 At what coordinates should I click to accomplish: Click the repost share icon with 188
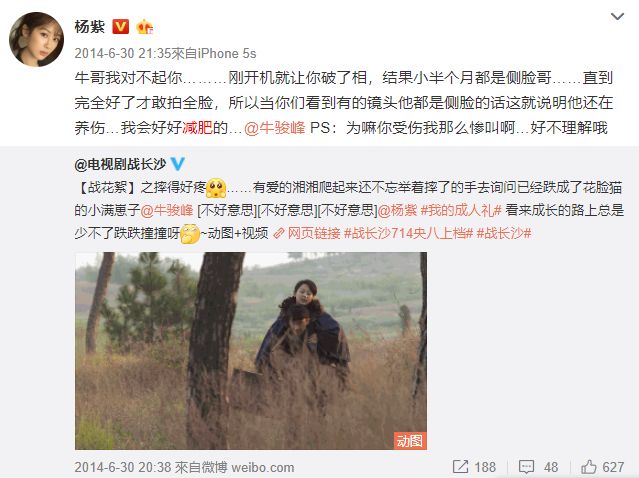[474, 467]
